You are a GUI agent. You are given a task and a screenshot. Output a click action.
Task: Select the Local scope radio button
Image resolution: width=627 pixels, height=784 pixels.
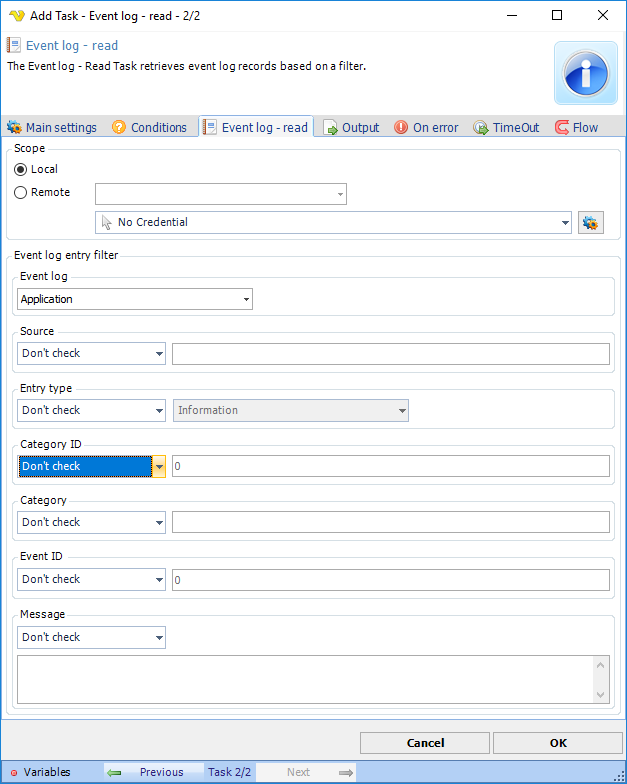21,170
